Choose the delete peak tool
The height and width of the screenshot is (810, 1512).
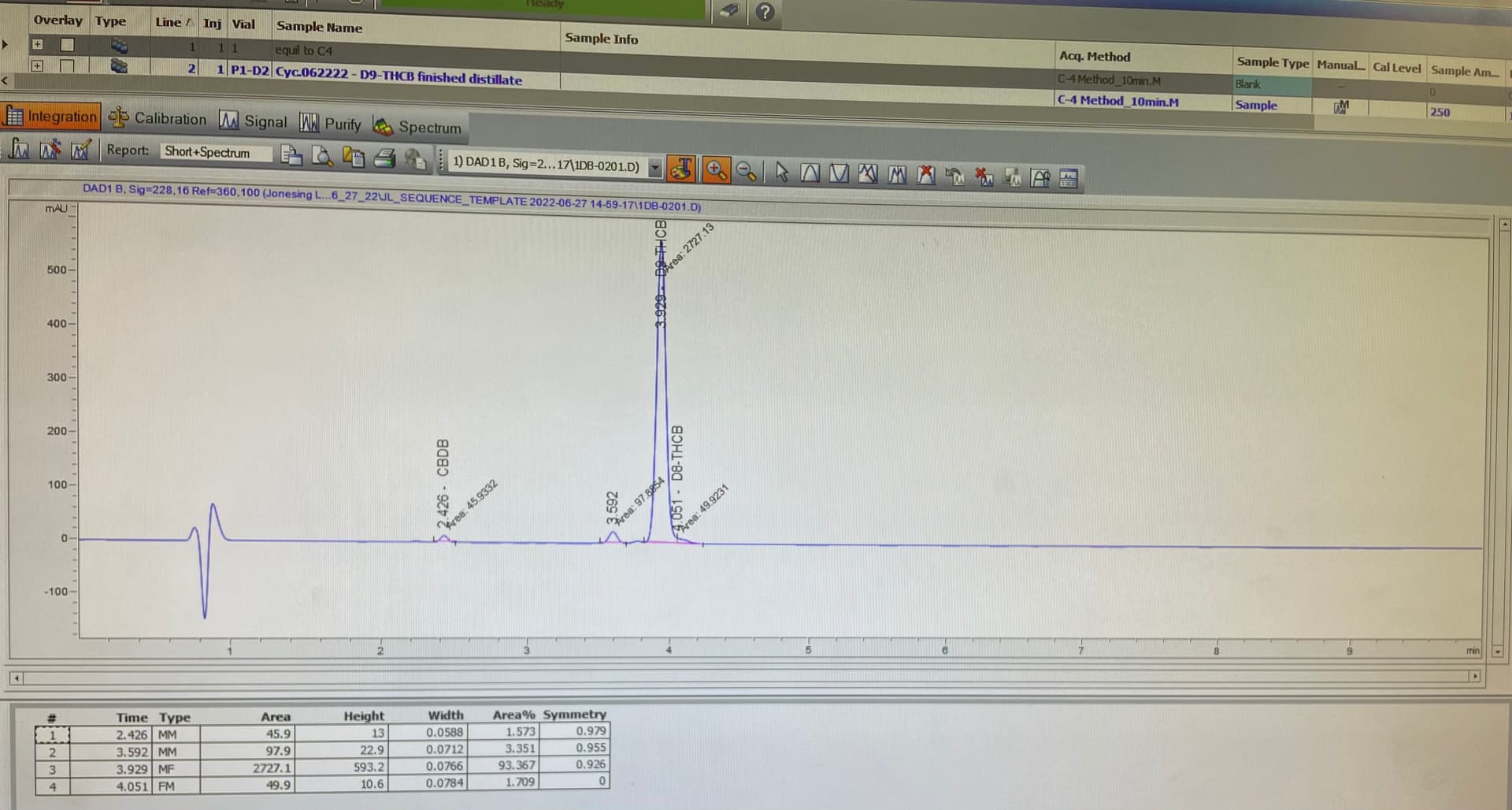pyautogui.click(x=926, y=175)
